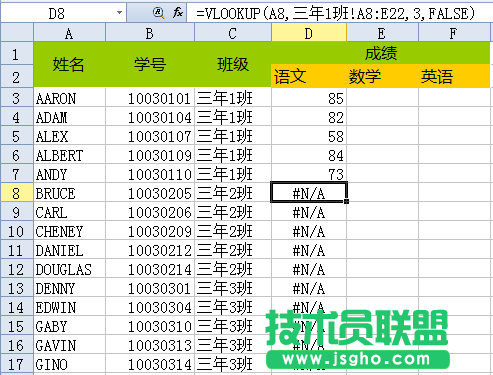Select cell containing AARON
Viewport: 493px width, 375px height.
point(69,98)
